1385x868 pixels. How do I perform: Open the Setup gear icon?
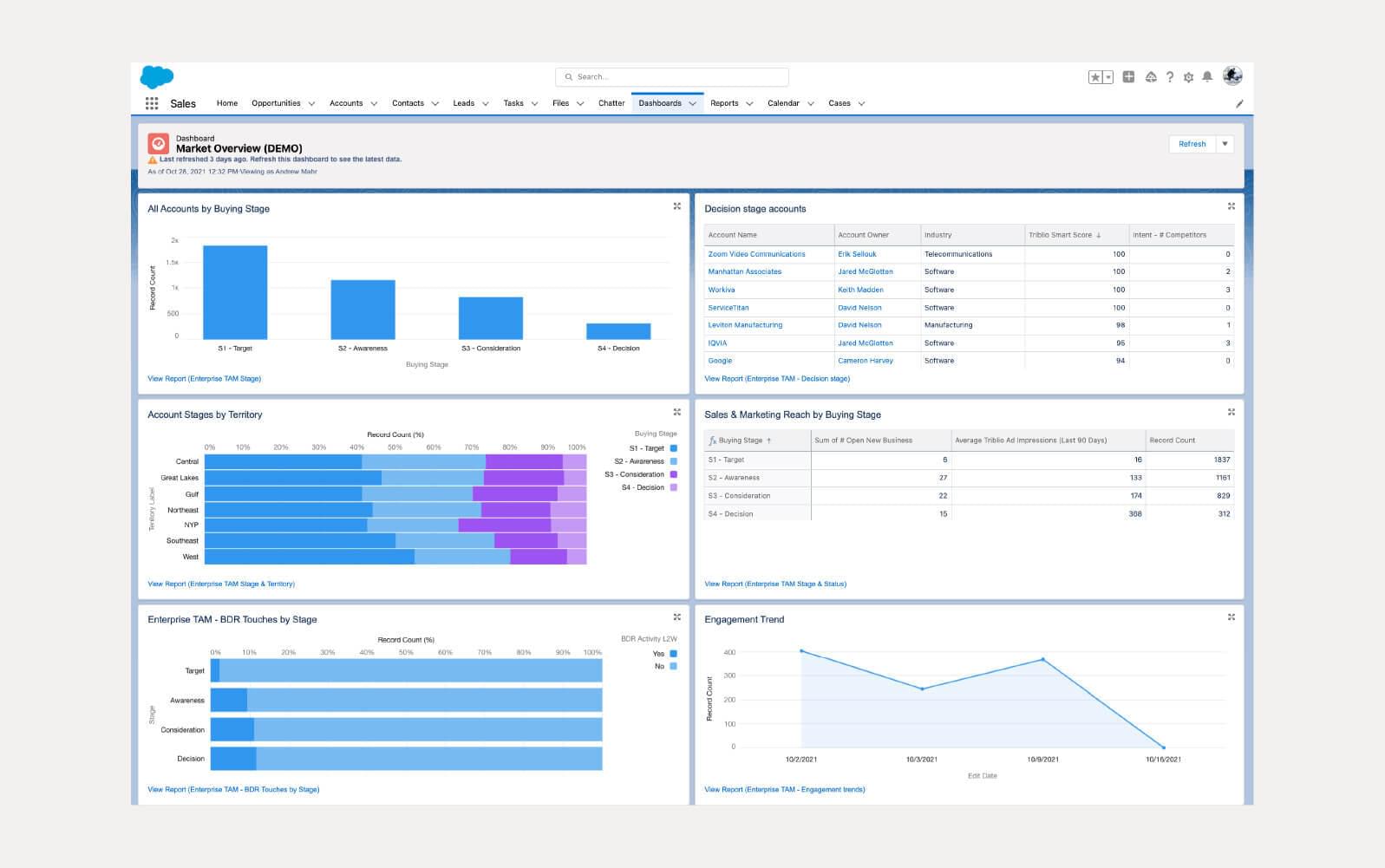coord(1188,77)
